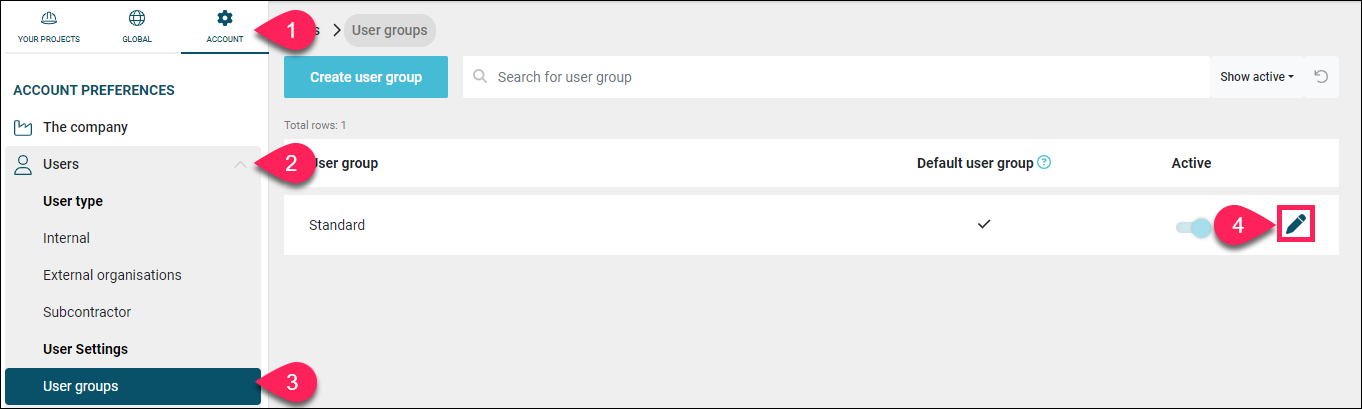Screen dimensions: 1362x409
Task: Click the reset refresh icon
Action: click(x=1321, y=77)
